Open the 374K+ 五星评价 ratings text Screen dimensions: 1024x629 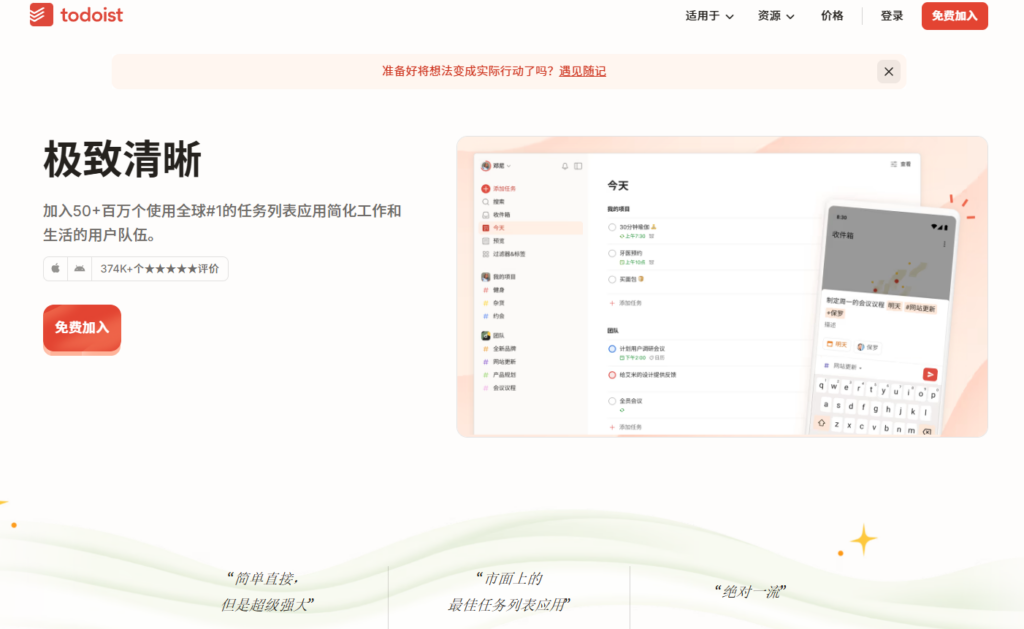pyautogui.click(x=159, y=268)
